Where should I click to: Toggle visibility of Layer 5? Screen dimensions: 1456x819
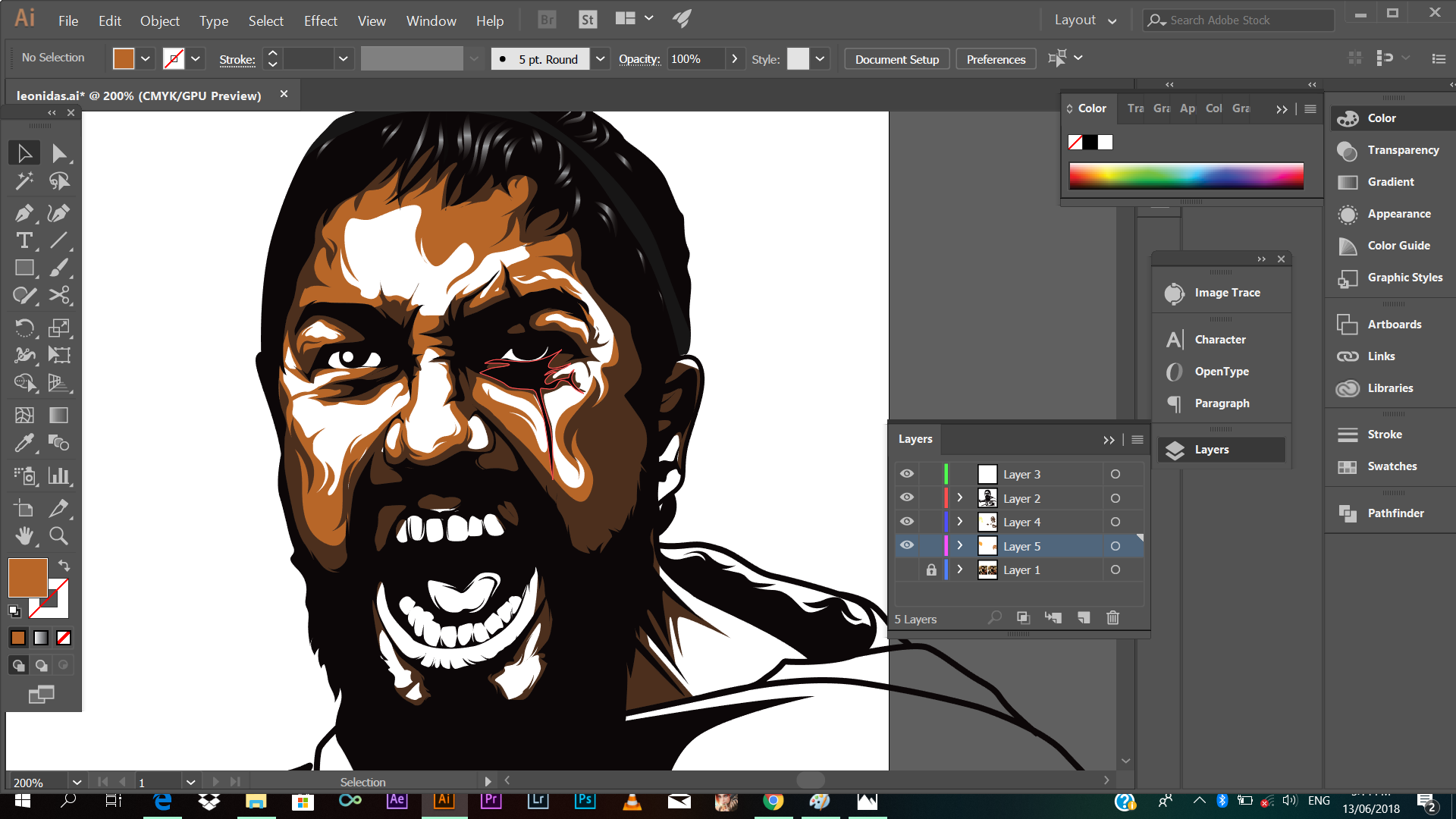906,546
